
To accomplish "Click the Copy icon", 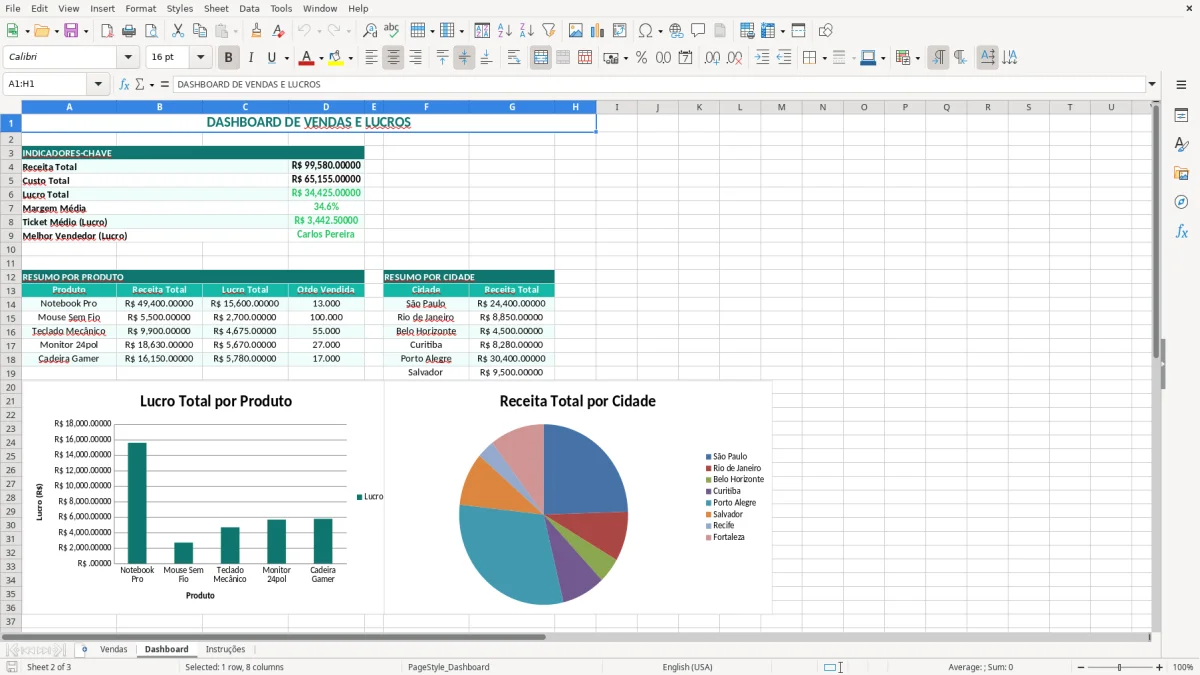I will tap(200, 31).
